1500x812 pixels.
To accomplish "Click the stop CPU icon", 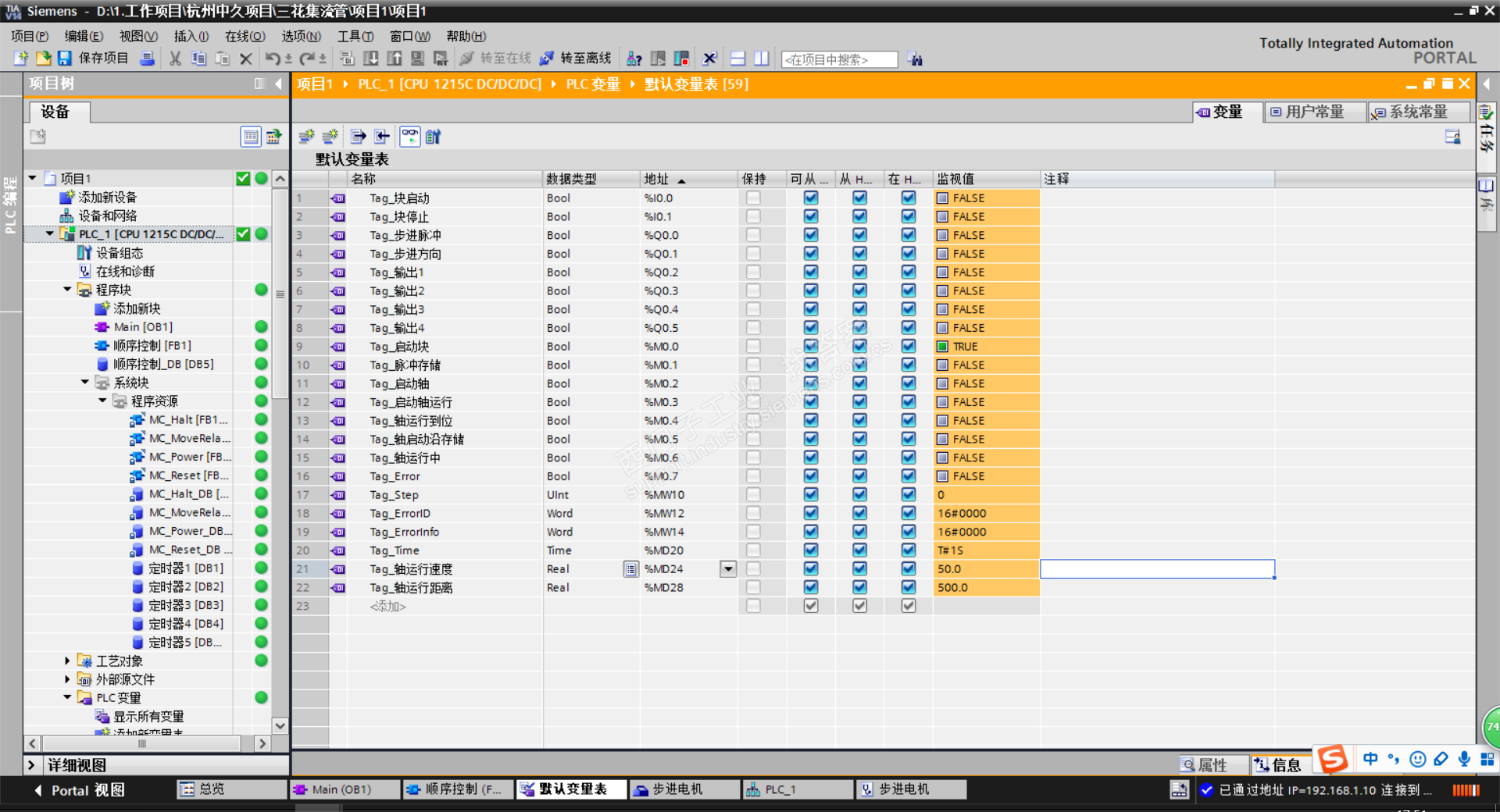I will 681,59.
